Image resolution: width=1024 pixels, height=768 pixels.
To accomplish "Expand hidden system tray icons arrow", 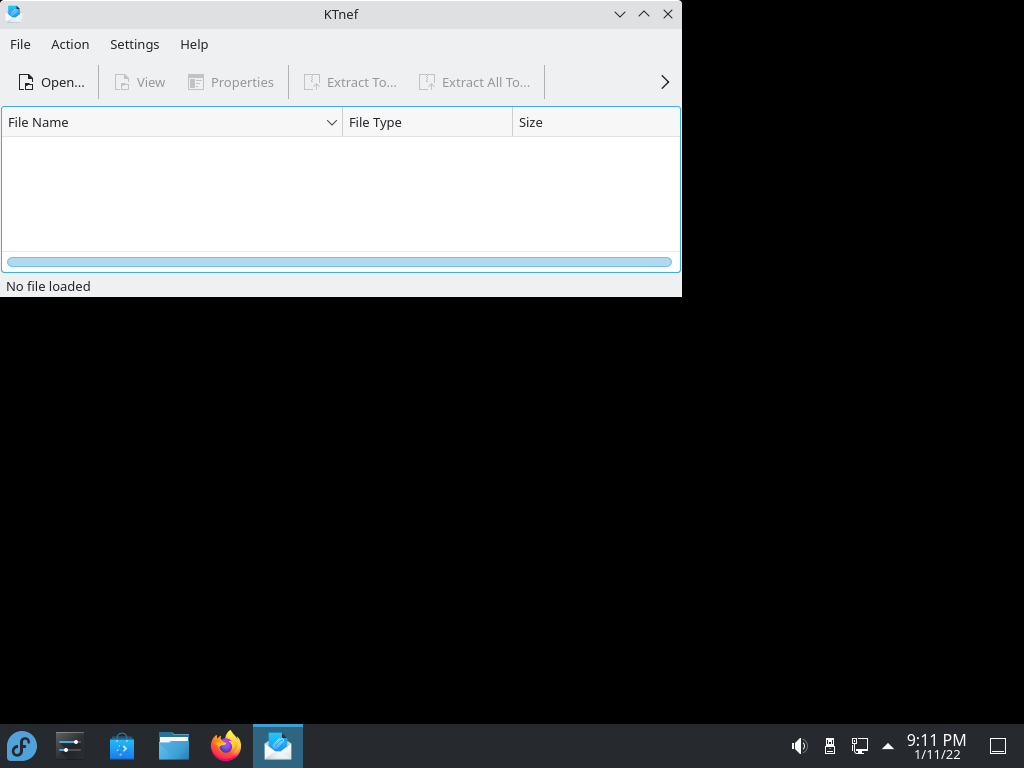I will (x=888, y=746).
